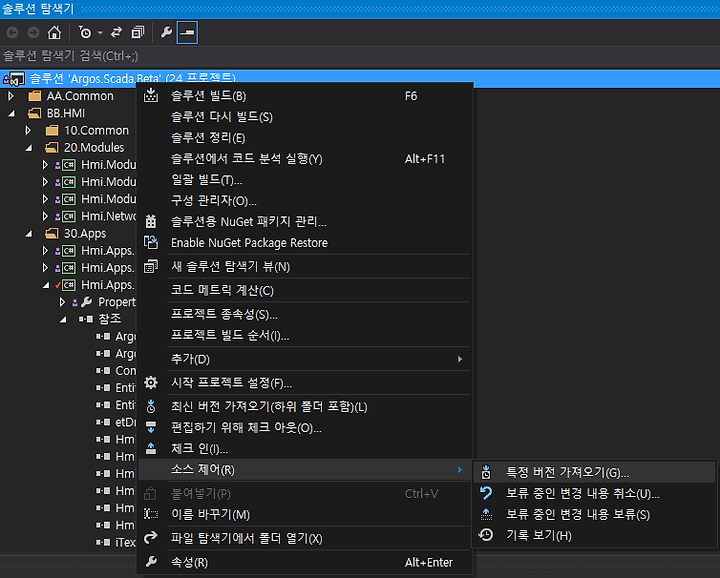
Task: Expand the Hmi.Netwo project node
Action: coord(45,216)
